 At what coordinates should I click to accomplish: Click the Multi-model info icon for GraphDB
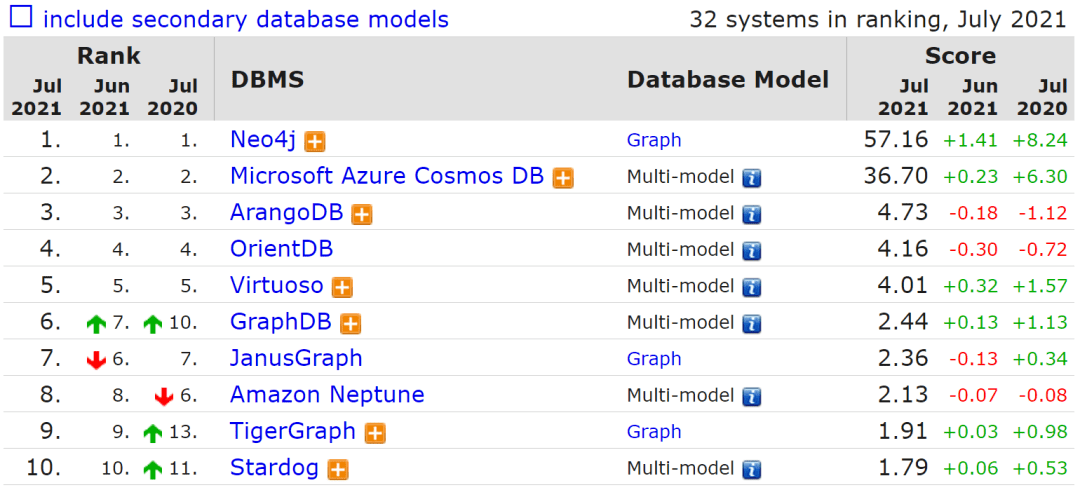tap(751, 323)
